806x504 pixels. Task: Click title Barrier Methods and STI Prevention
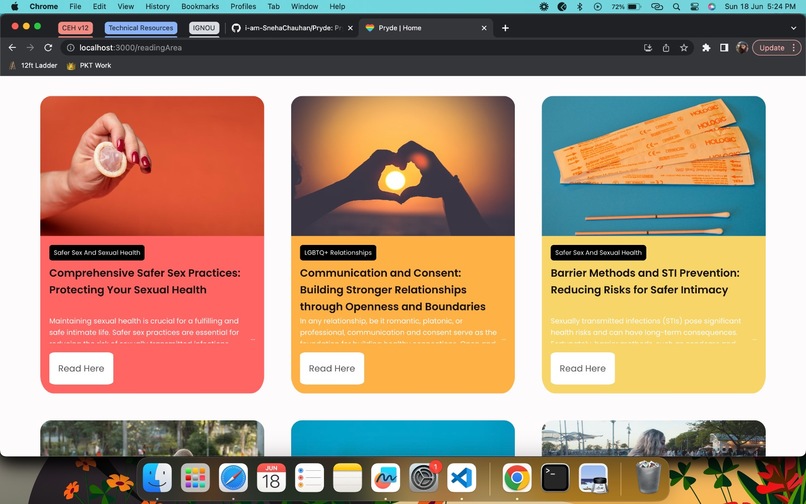[645, 281]
